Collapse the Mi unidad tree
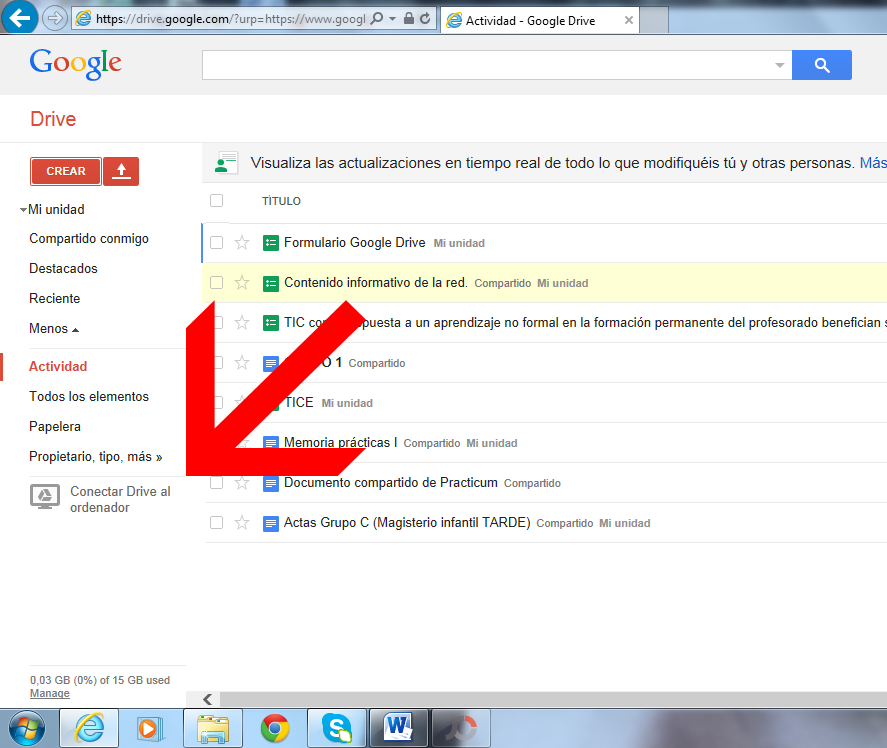Viewport: 887px width, 748px height. coord(23,210)
